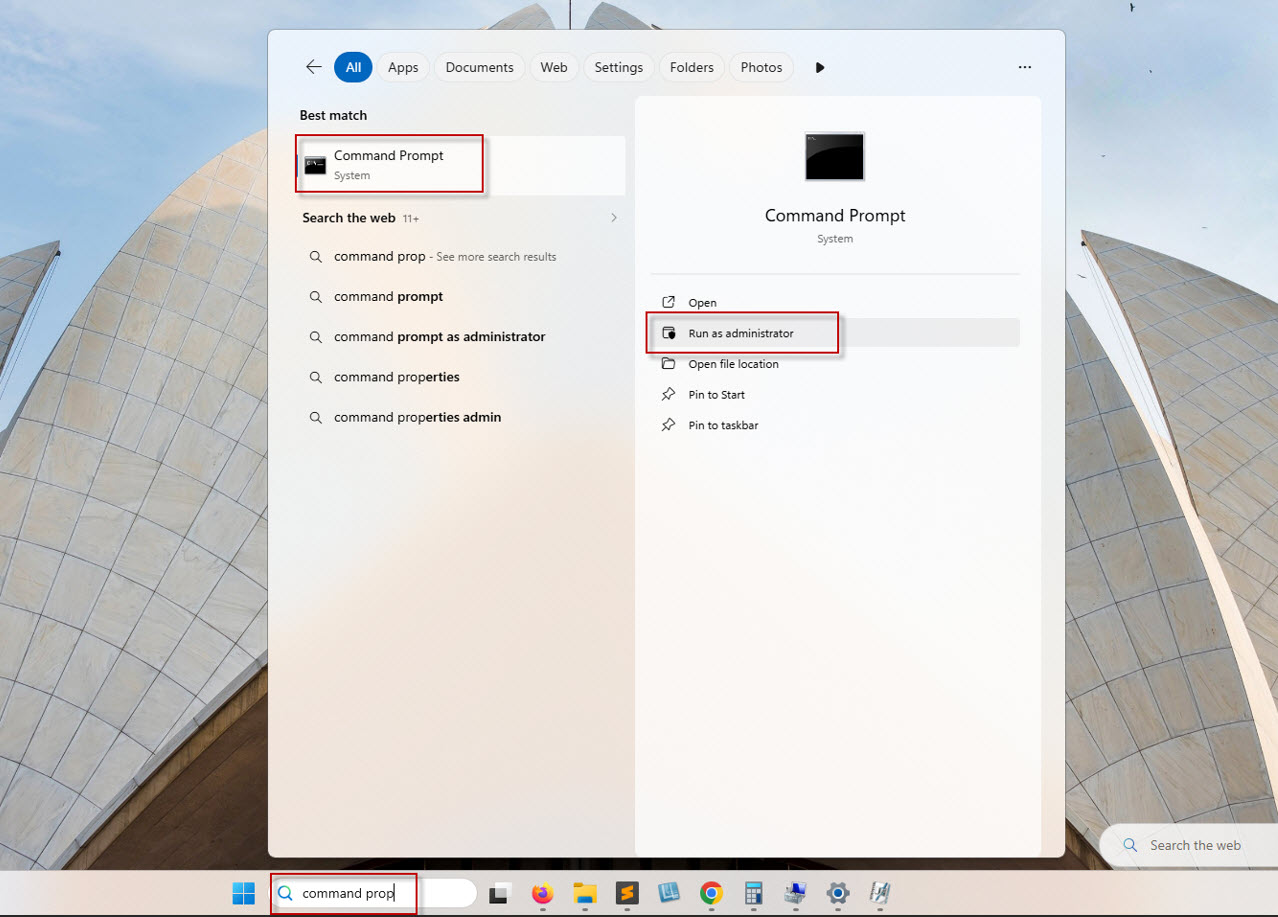Image resolution: width=1278 pixels, height=917 pixels.
Task: Click the search icon beside 'command properties admin'
Action: pos(315,417)
